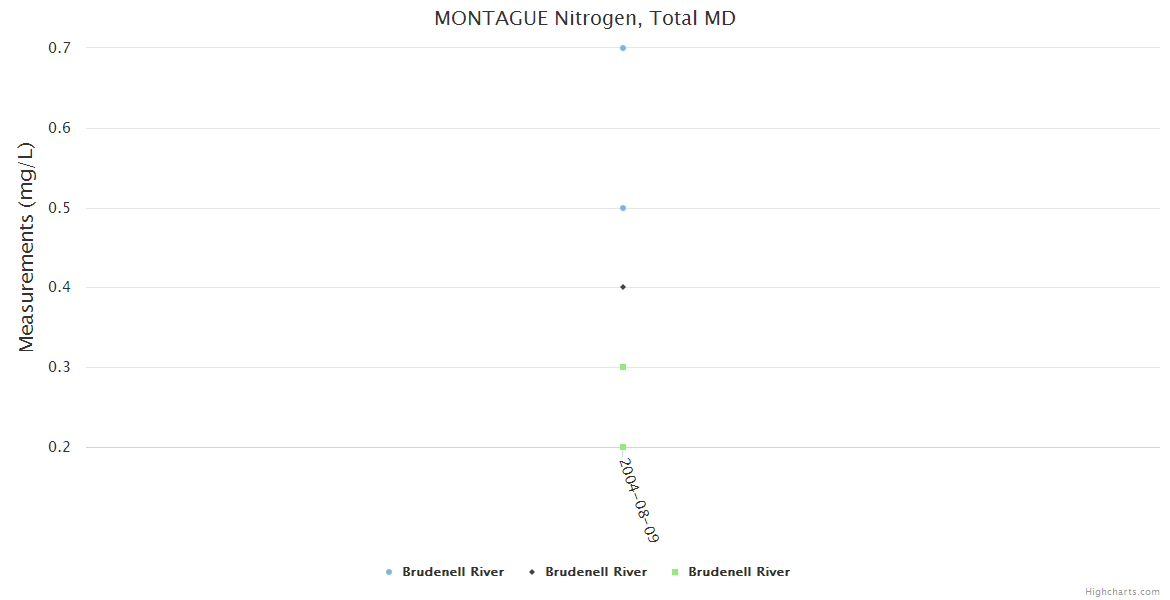Viewport: 1170px width, 600px height.
Task: Hide Brudenell River series labeled beside black diamond
Action: 596,572
